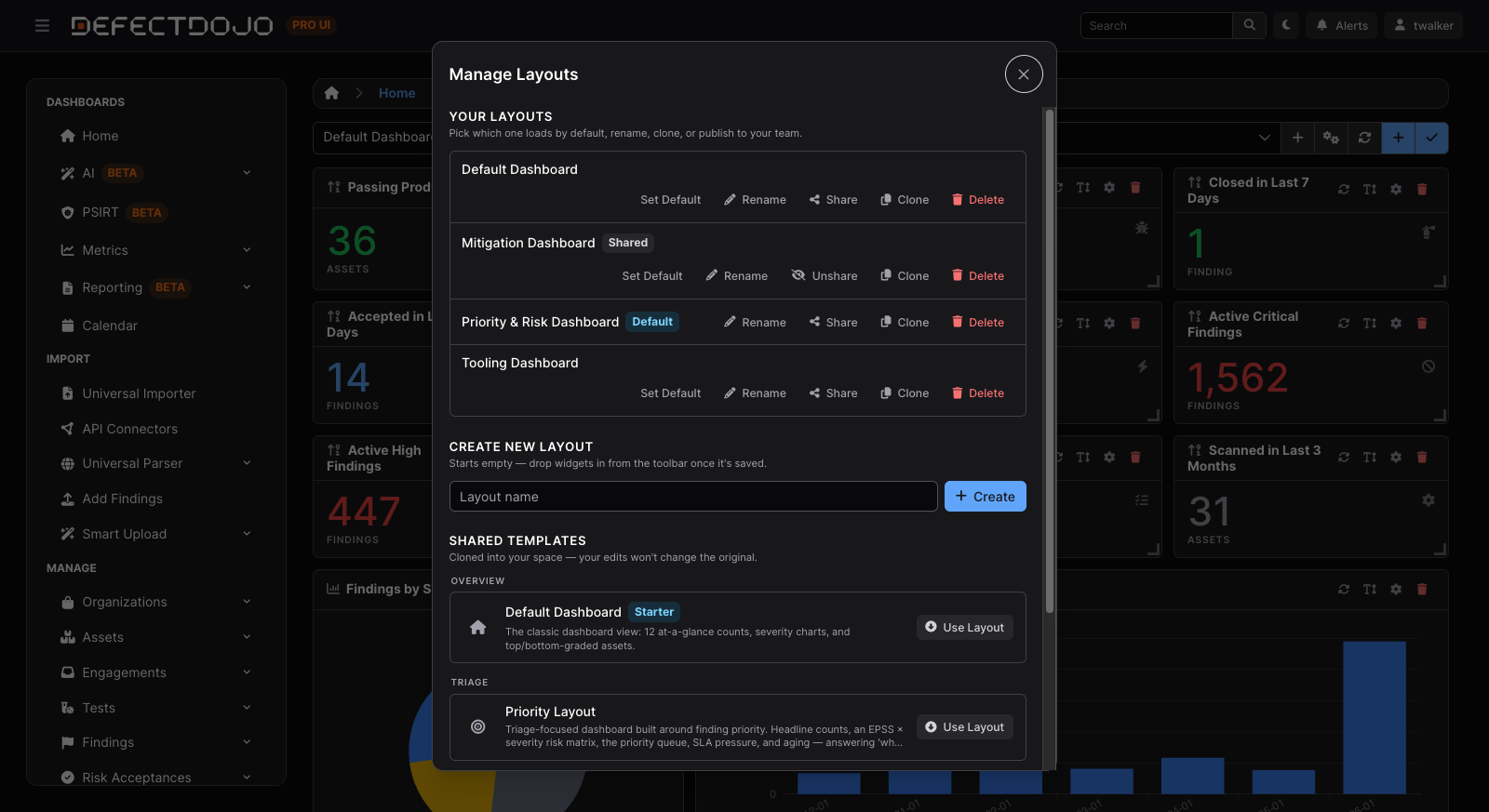This screenshot has height=812, width=1489.
Task: Click the top Search field
Action: coord(1156,25)
